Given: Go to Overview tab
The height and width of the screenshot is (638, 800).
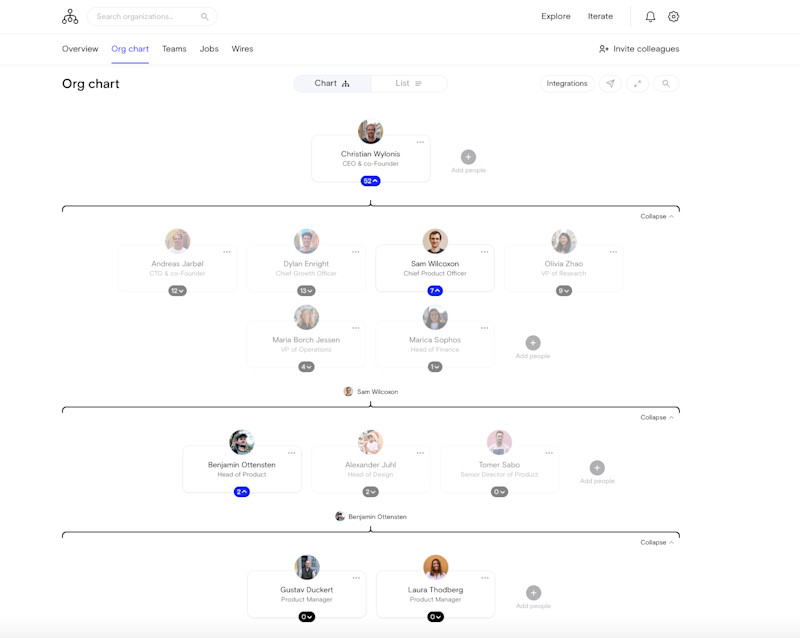Looking at the screenshot, I should coord(80,49).
